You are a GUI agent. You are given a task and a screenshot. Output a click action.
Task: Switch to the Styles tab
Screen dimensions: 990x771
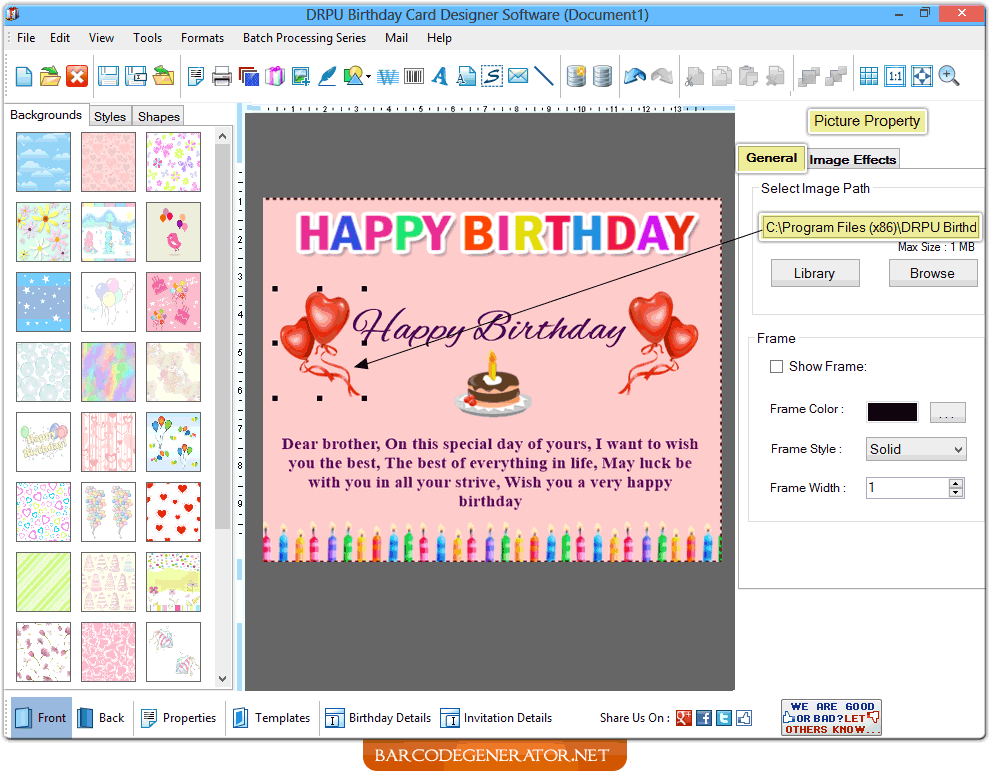pyautogui.click(x=110, y=116)
